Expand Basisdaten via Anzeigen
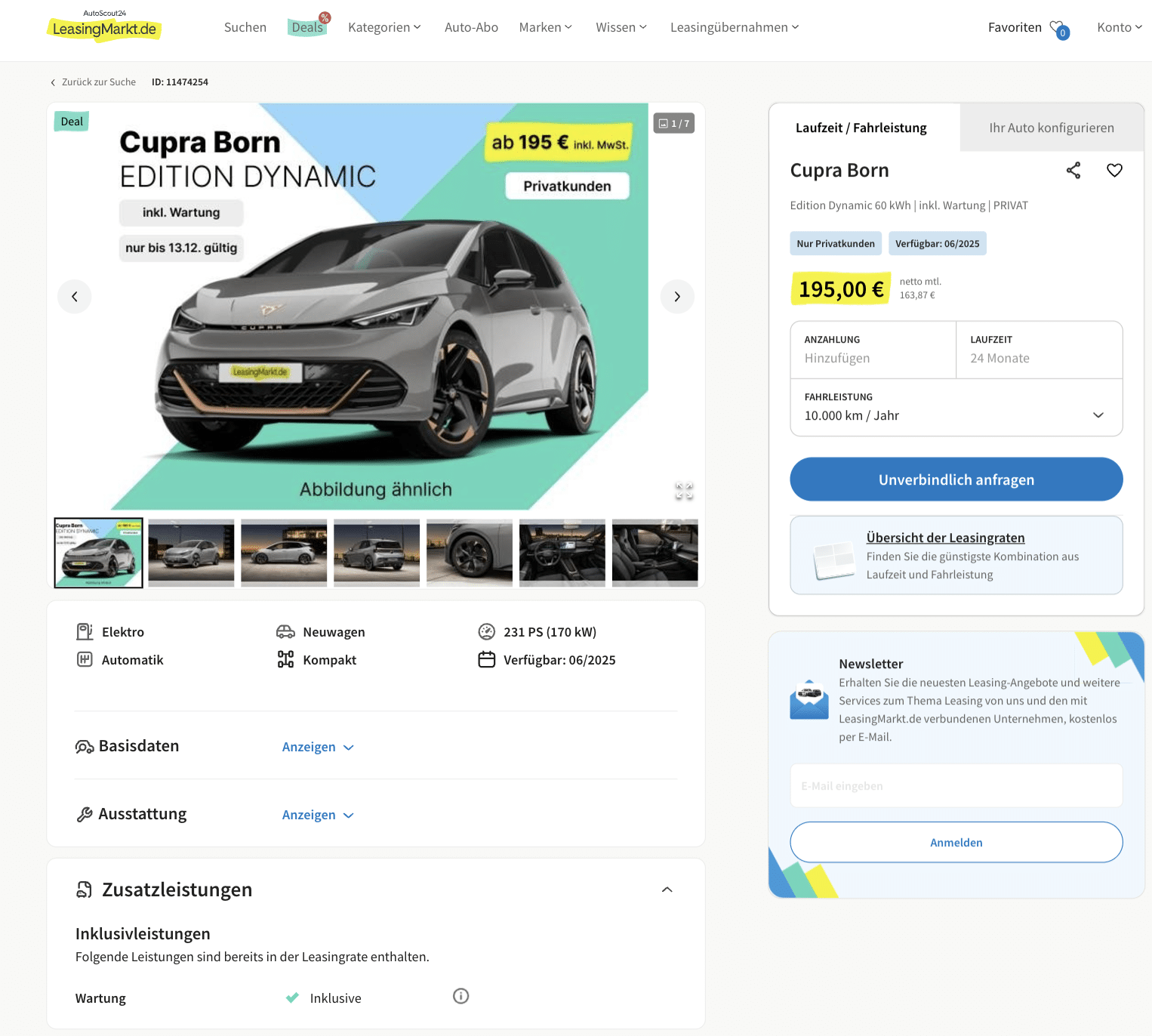This screenshot has height=1036, width=1152. [x=318, y=747]
